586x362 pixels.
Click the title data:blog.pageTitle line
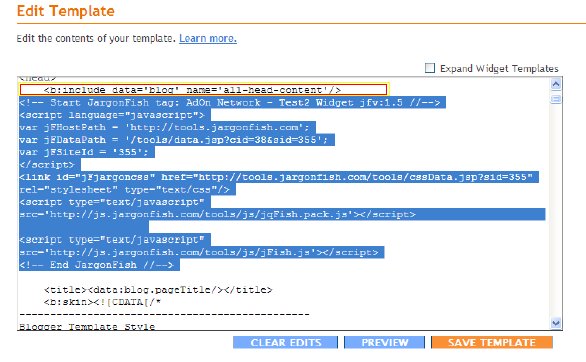coord(158,290)
